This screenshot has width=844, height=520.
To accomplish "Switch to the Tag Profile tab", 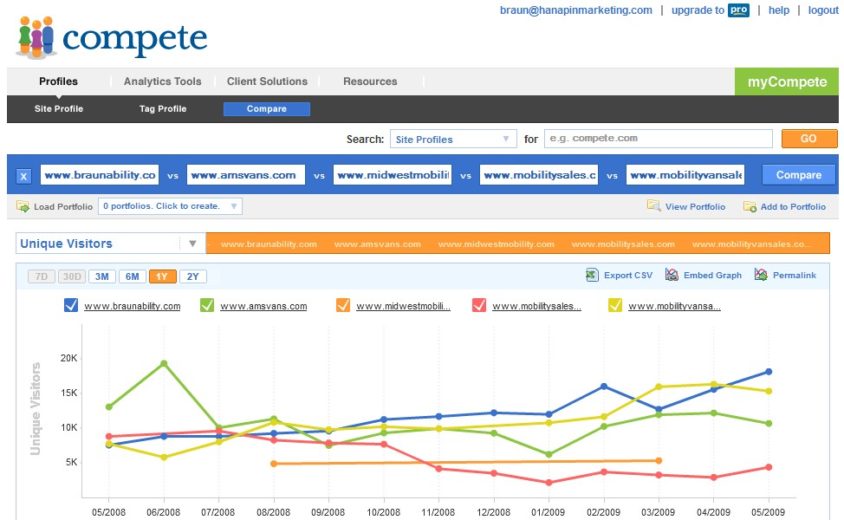I will [x=163, y=109].
